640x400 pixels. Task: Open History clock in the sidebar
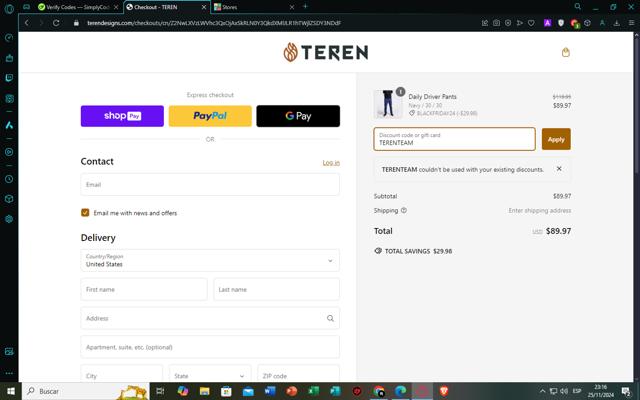(9, 179)
